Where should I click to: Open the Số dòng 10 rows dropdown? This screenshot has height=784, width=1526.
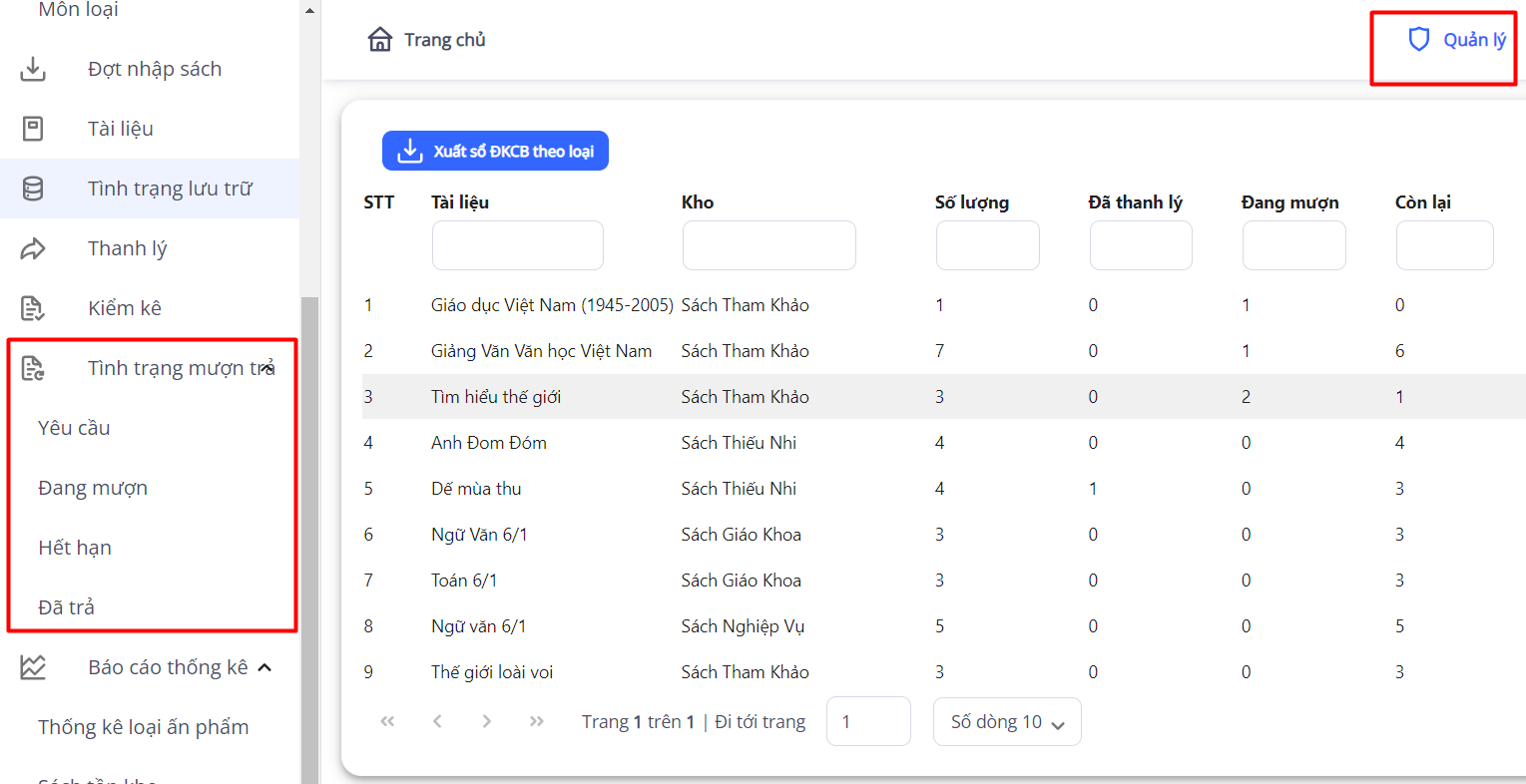point(1006,722)
